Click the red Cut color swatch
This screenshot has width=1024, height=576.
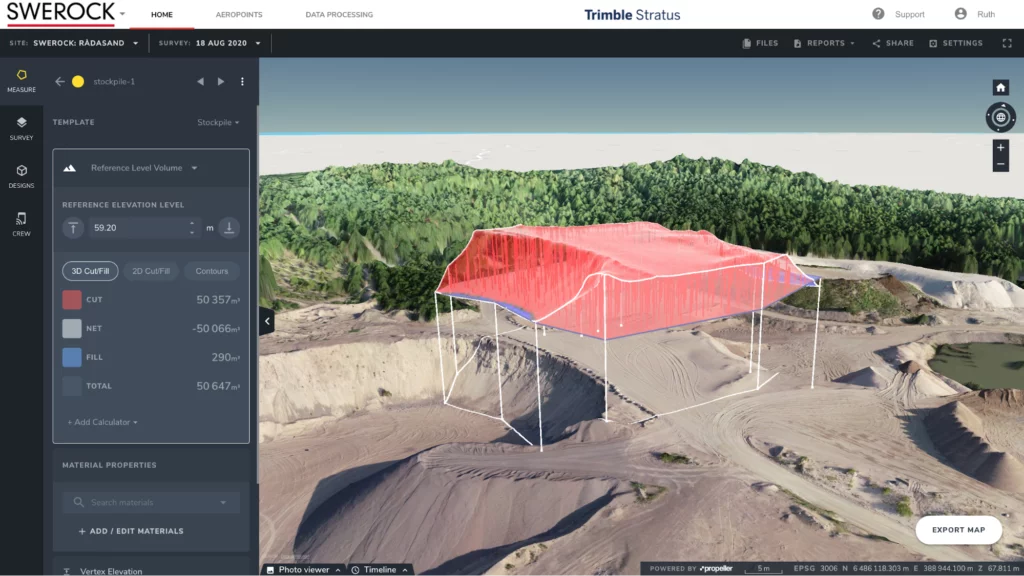(72, 300)
